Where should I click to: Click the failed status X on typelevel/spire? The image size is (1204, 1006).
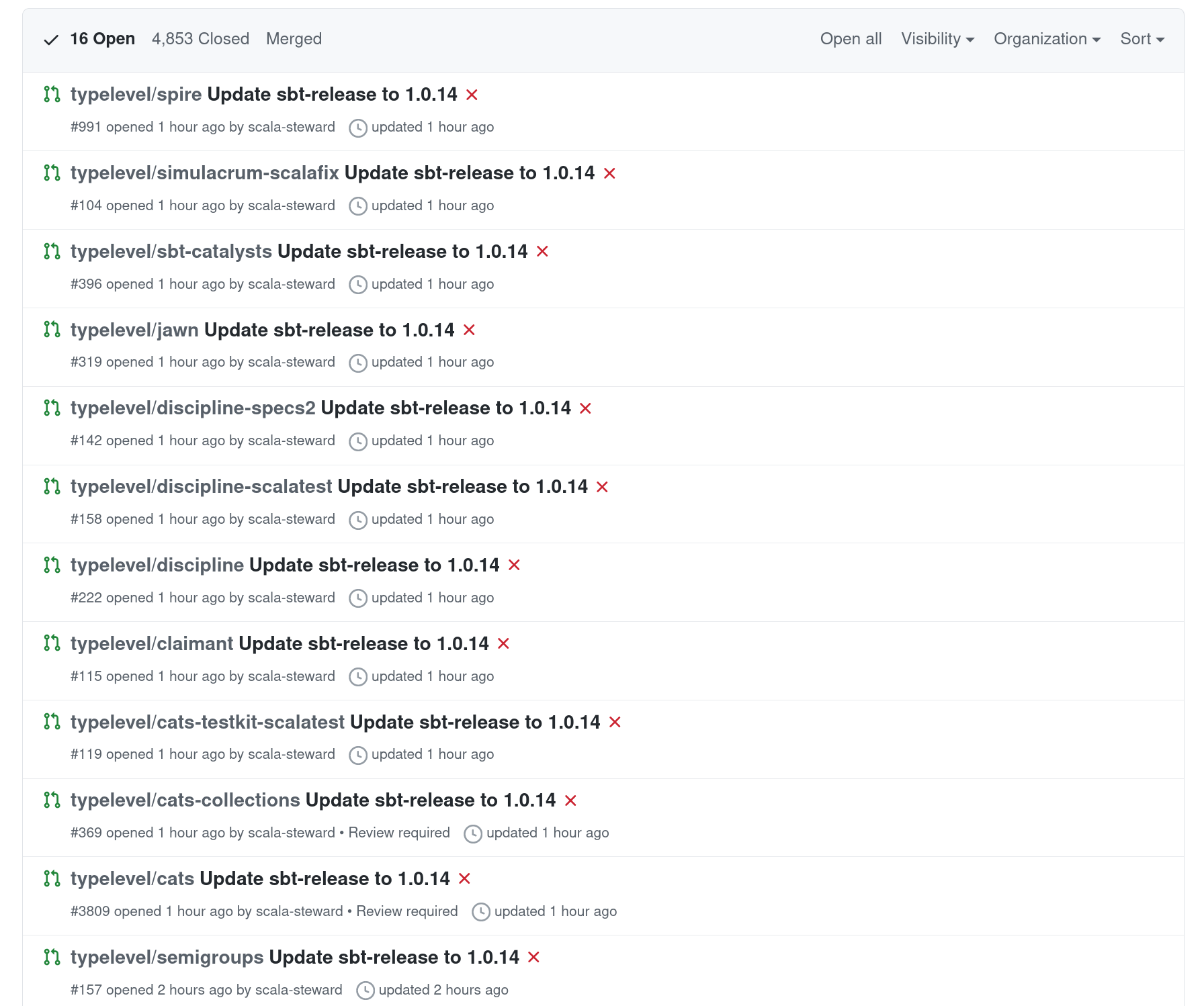coord(472,95)
